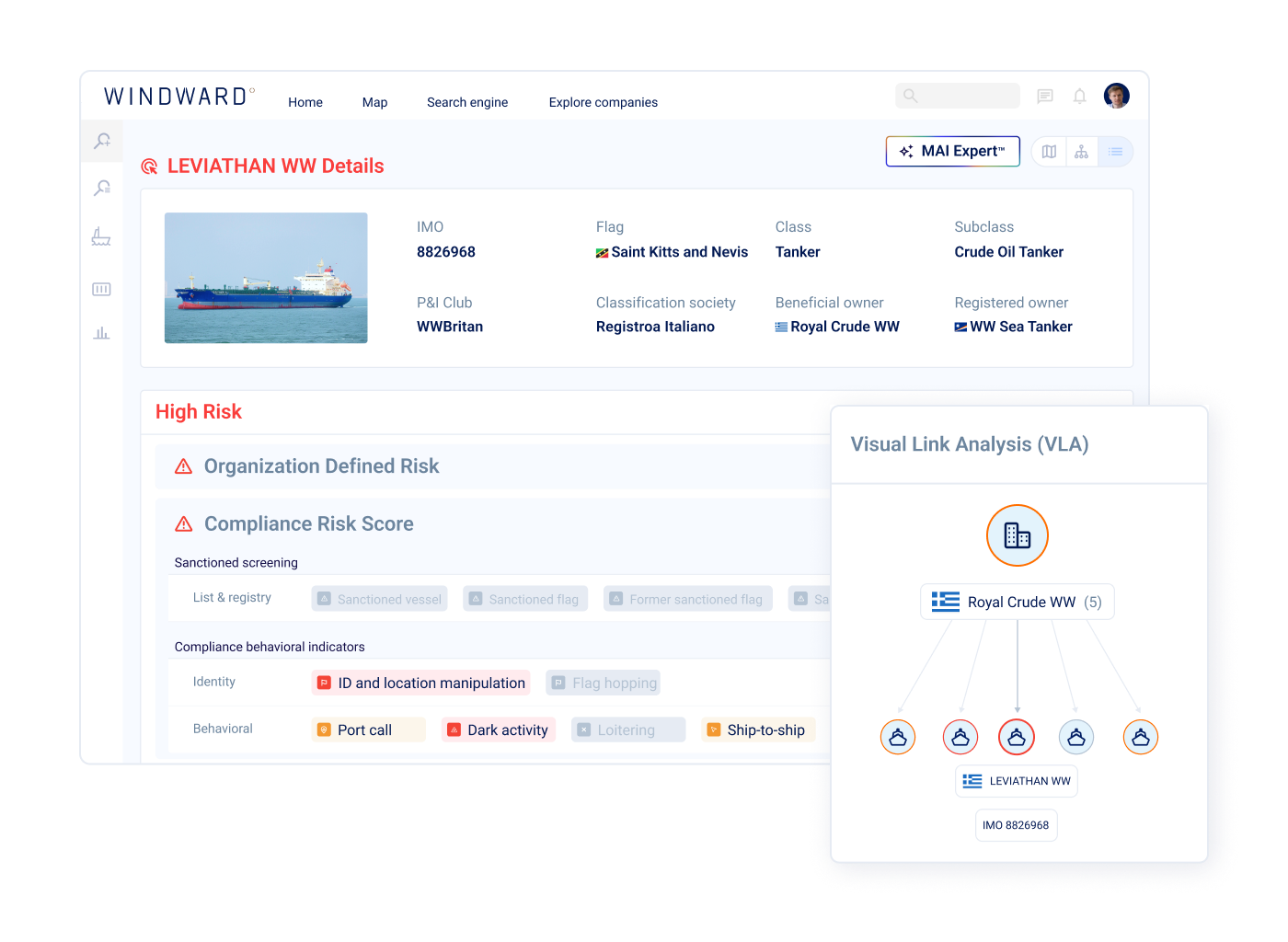Click the LEVIATHAN WW vessel photo

266,278
